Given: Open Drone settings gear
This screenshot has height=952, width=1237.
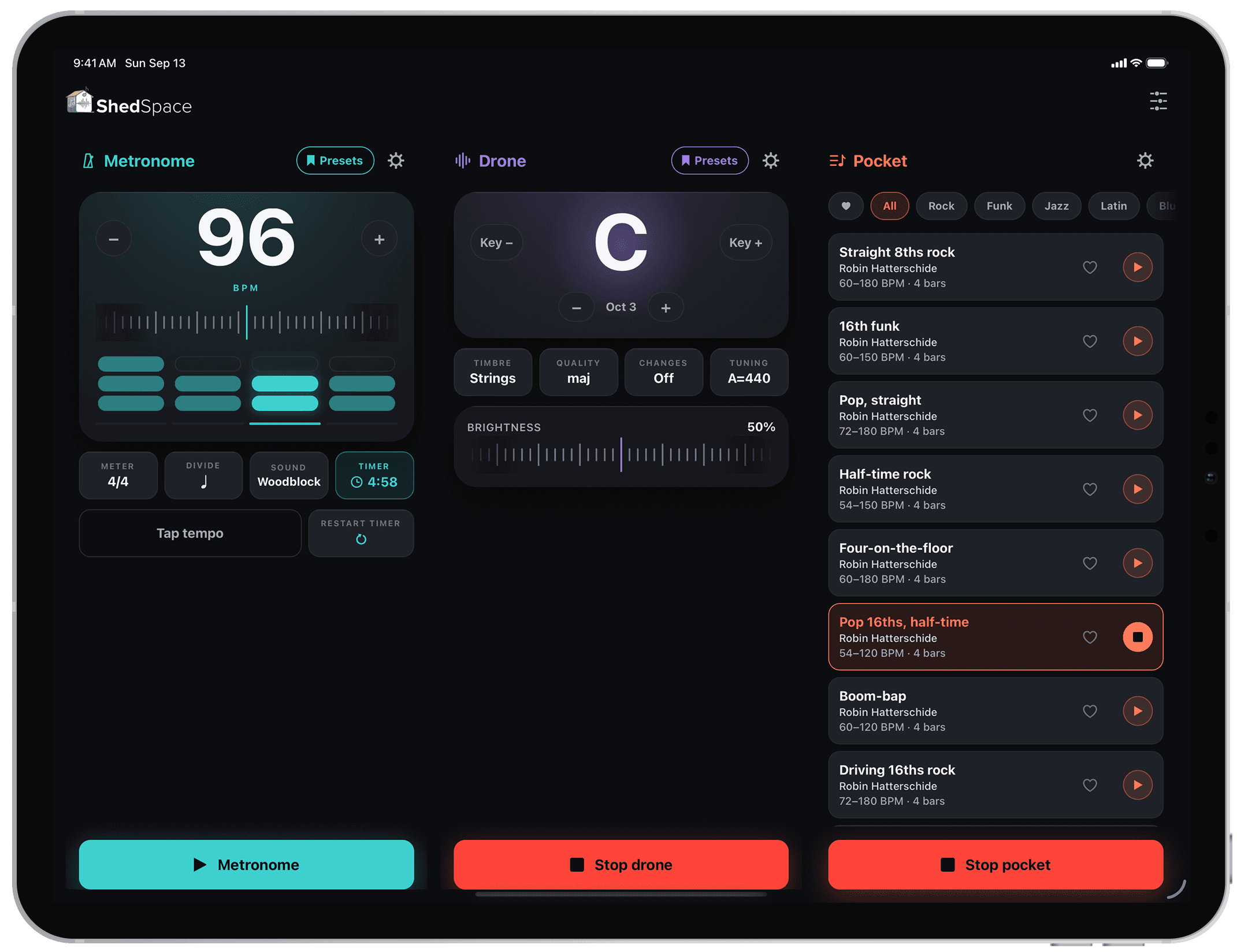Looking at the screenshot, I should tap(771, 161).
